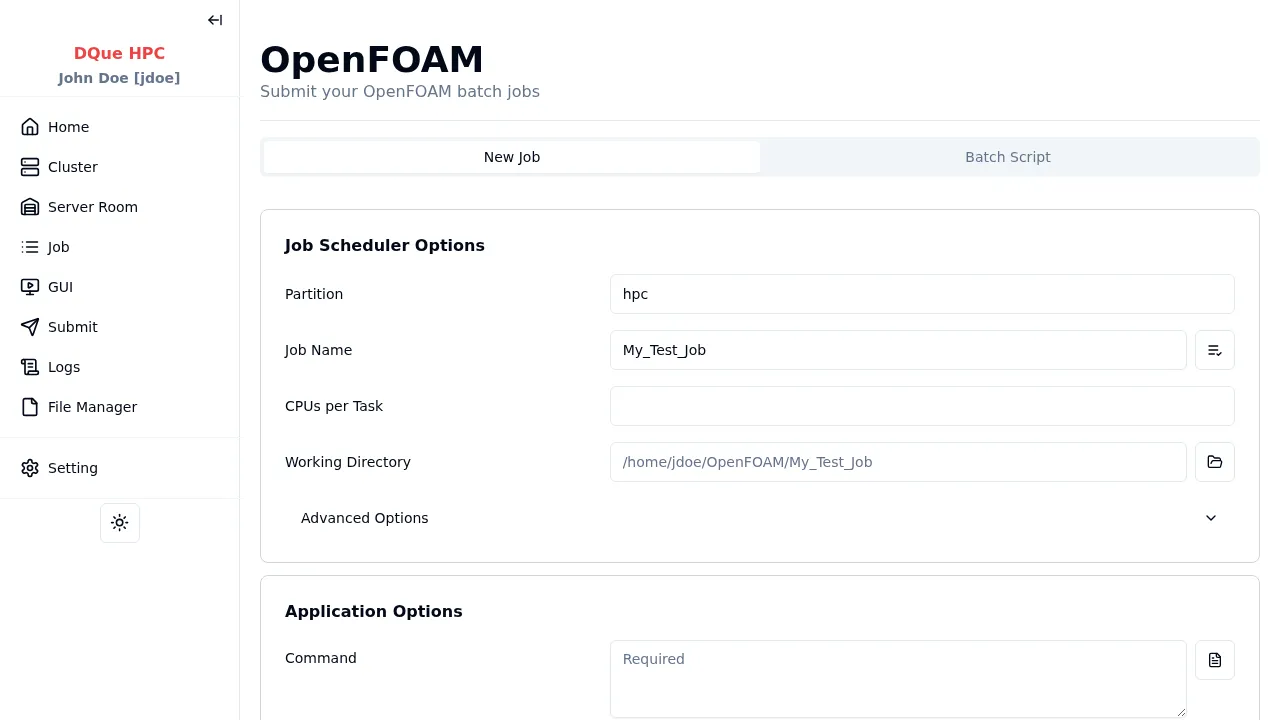Browse folders for Working Directory
This screenshot has width=1280, height=720.
coord(1214,462)
